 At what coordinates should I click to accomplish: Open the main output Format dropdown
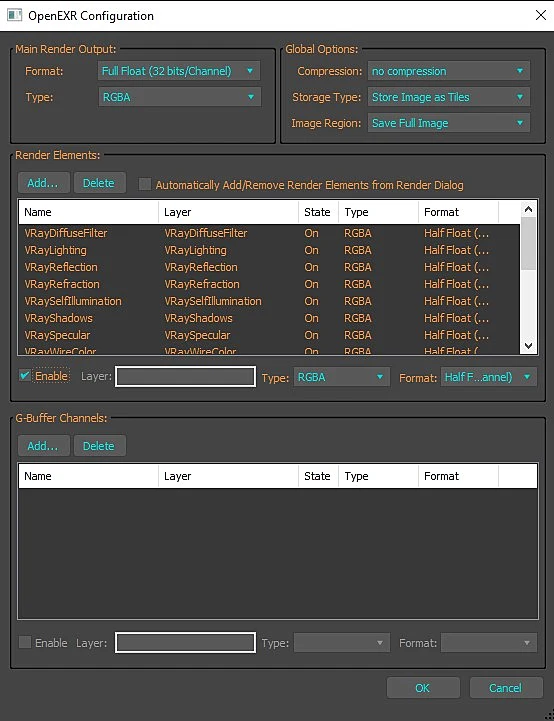click(179, 71)
